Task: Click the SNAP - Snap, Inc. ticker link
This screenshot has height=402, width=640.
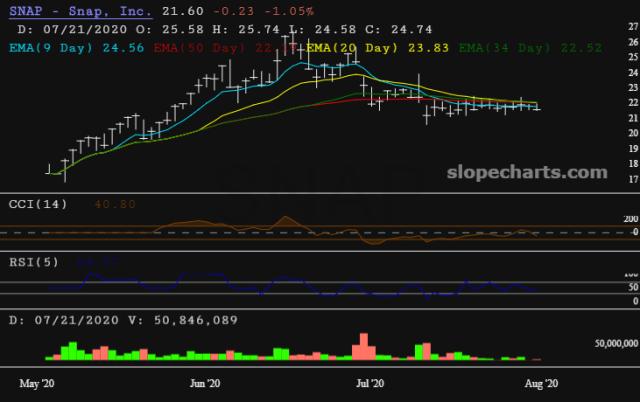Action: pos(79,10)
